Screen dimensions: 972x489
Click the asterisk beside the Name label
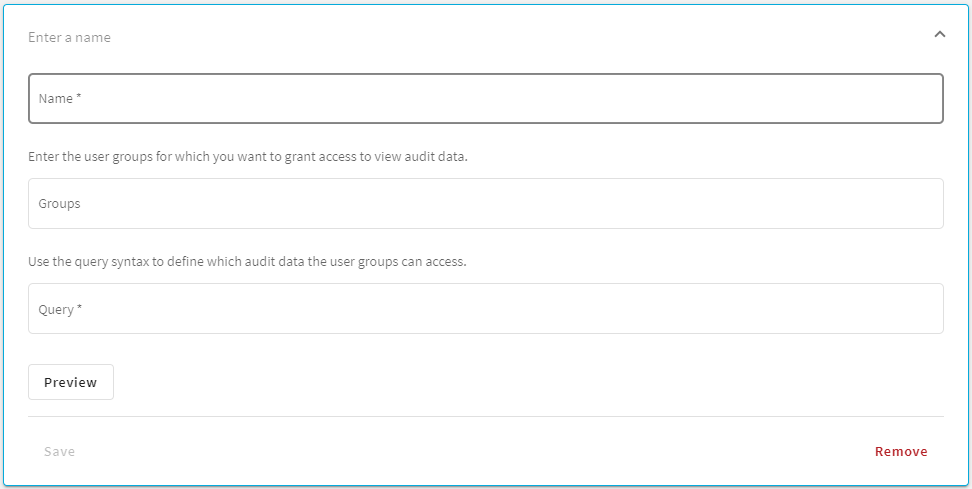pos(79,97)
